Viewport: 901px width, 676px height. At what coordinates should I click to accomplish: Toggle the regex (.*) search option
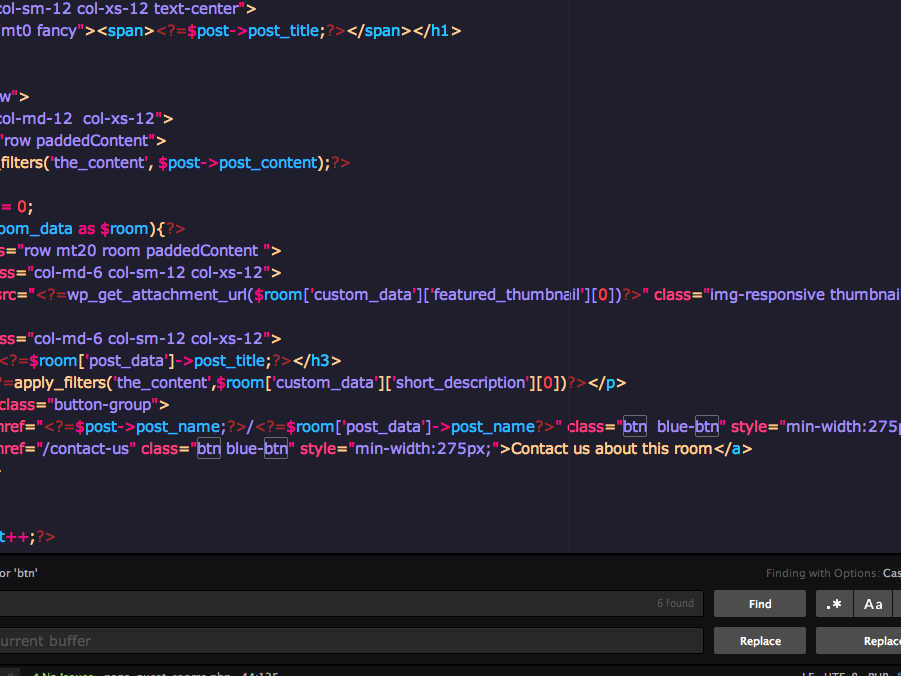(x=834, y=604)
